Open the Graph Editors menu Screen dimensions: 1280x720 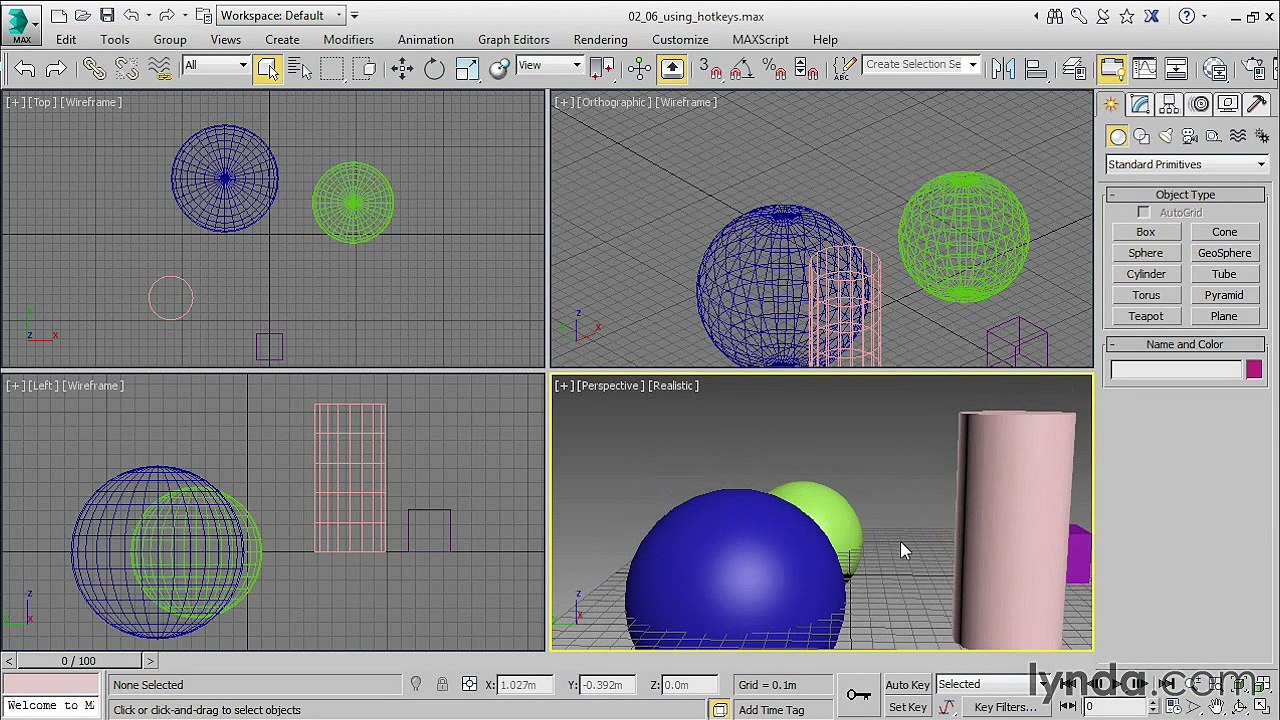513,39
